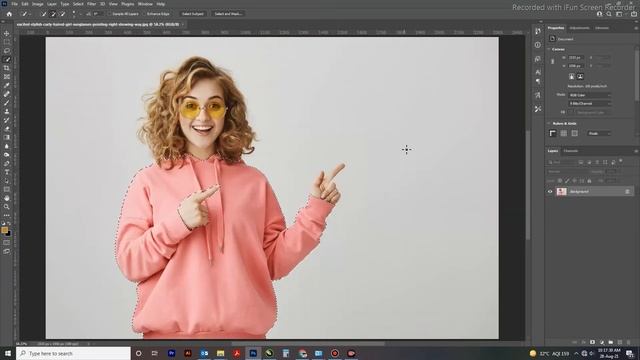This screenshot has height=360, width=640.
Task: Select the Horizontal Type tool
Action: (x=7, y=172)
